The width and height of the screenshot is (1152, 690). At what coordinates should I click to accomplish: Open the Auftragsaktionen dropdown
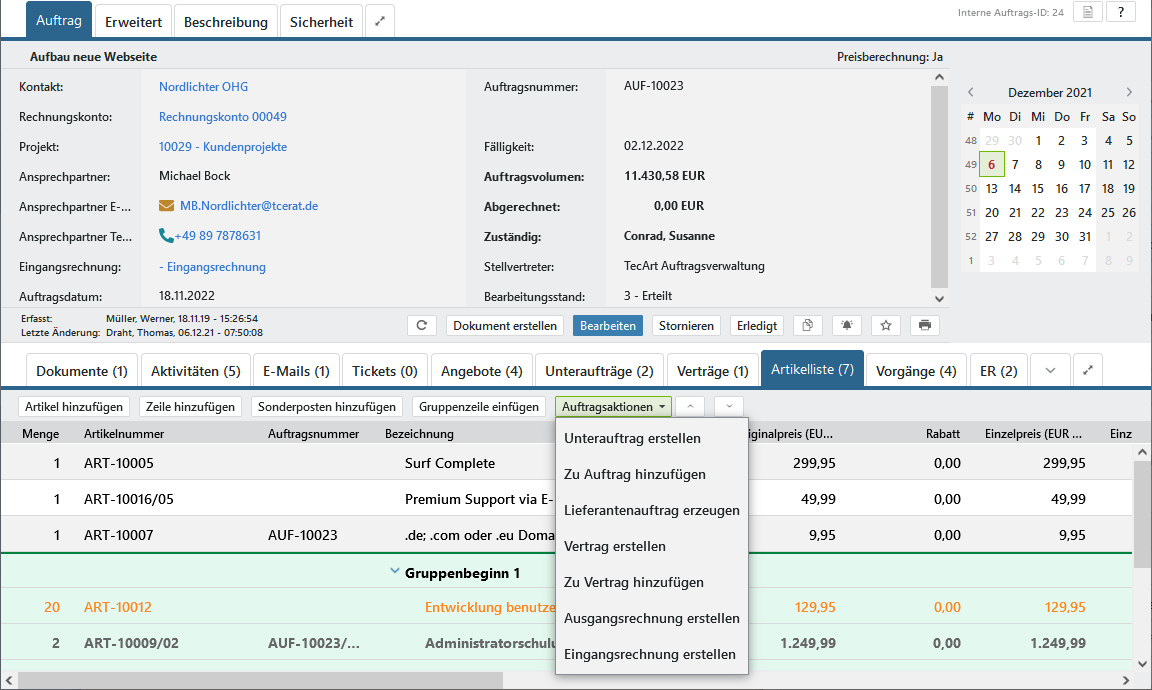(x=613, y=407)
